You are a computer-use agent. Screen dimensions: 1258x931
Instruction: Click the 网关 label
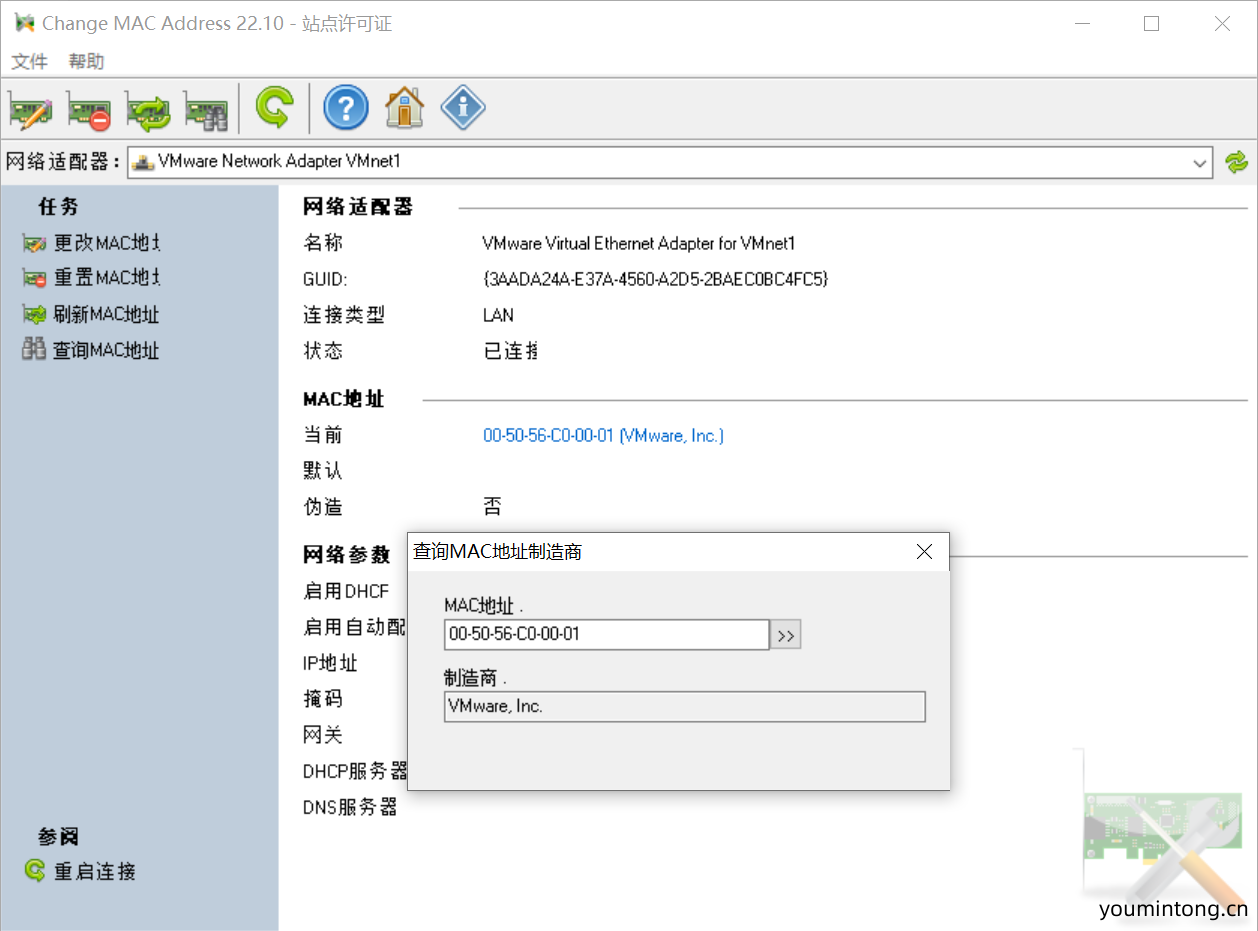pyautogui.click(x=323, y=735)
